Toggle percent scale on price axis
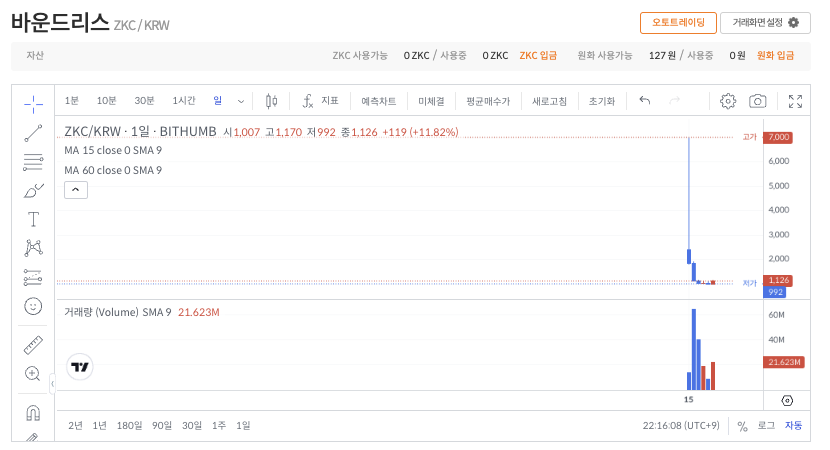830x450 pixels. [x=742, y=426]
